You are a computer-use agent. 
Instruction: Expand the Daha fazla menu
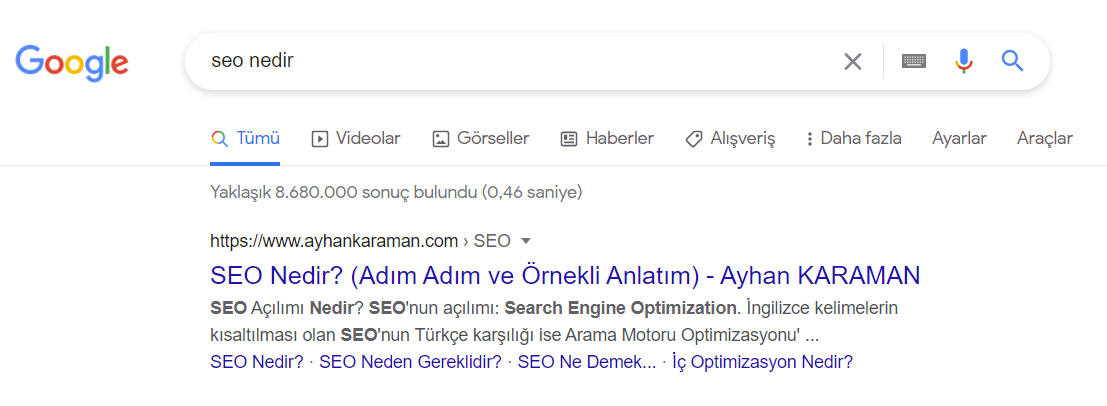click(854, 138)
